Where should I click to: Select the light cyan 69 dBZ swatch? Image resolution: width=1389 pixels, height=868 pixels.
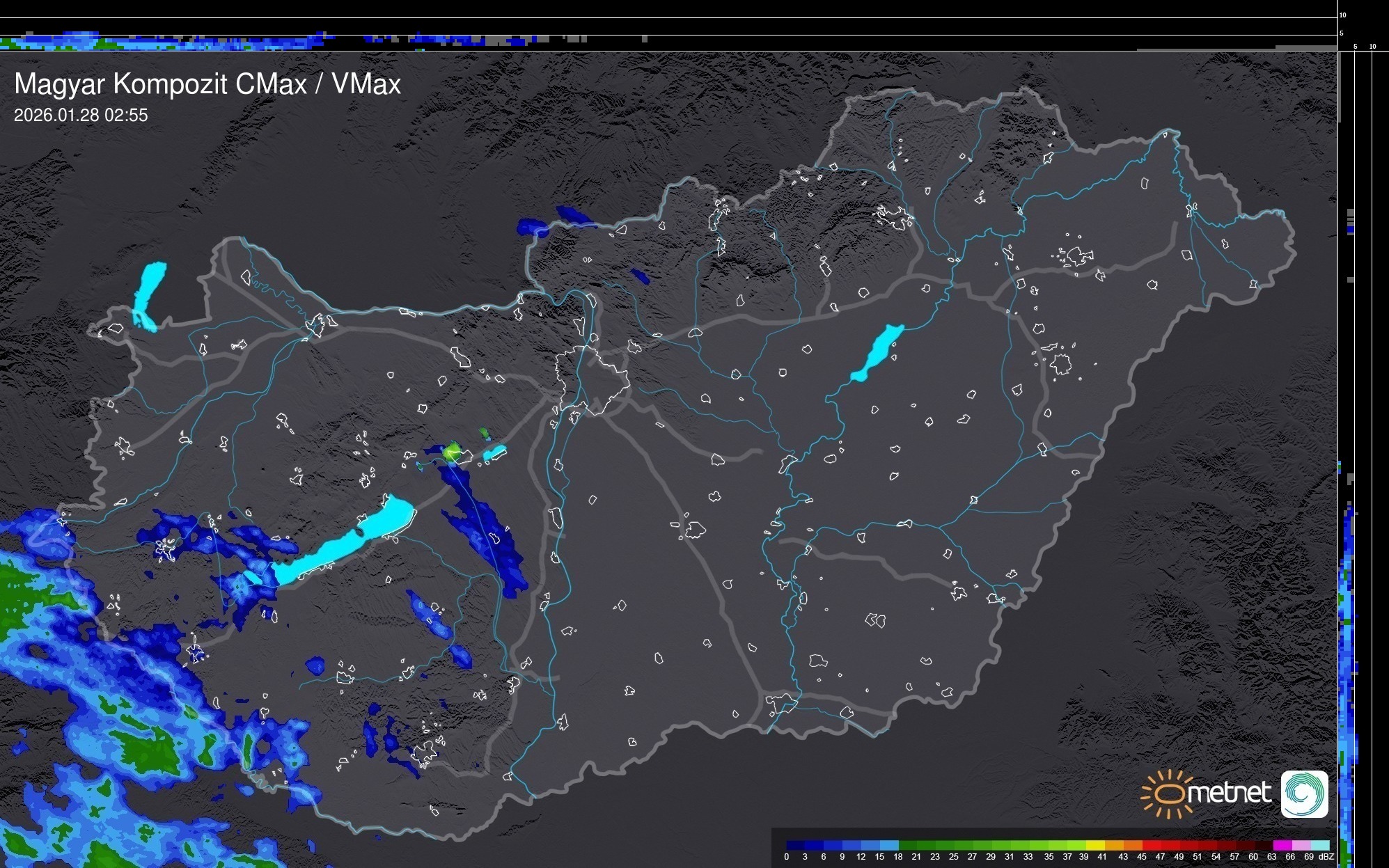click(1319, 845)
